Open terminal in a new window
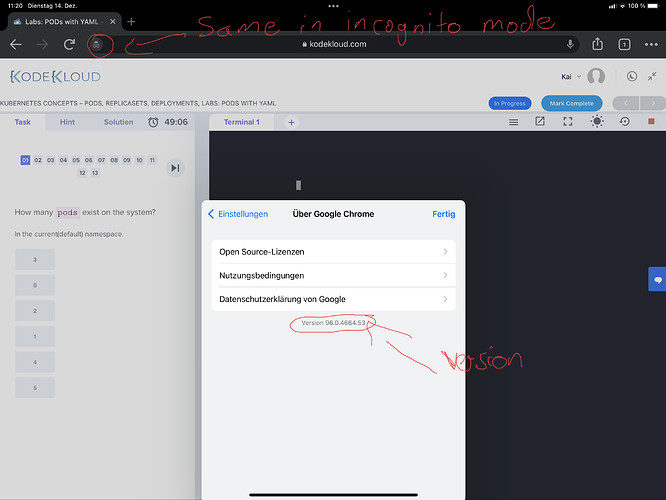 coord(540,121)
